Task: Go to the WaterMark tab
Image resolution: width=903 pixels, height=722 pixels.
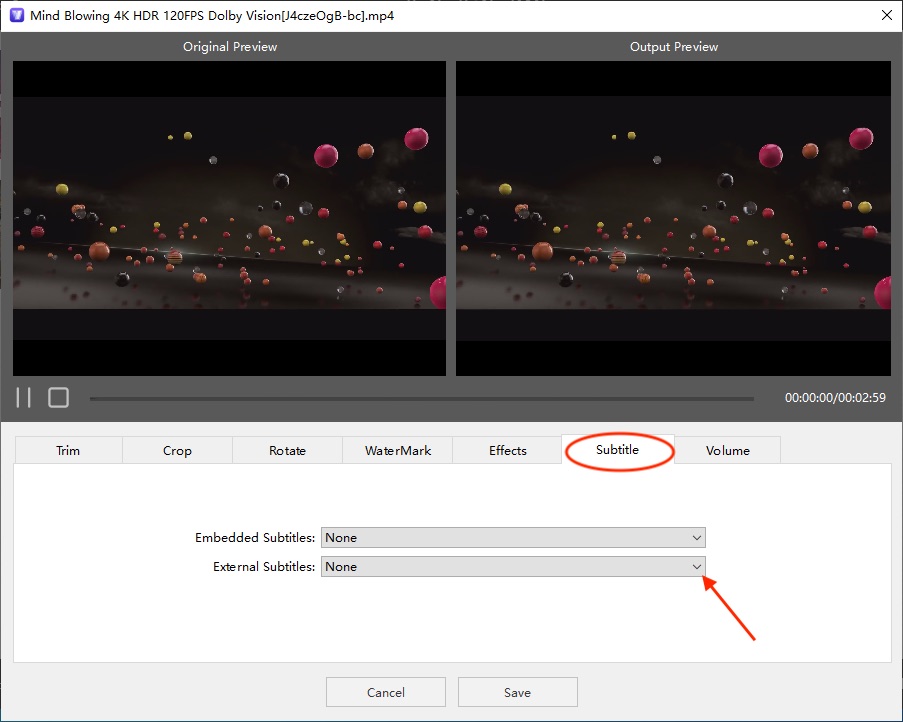Action: pos(397,450)
